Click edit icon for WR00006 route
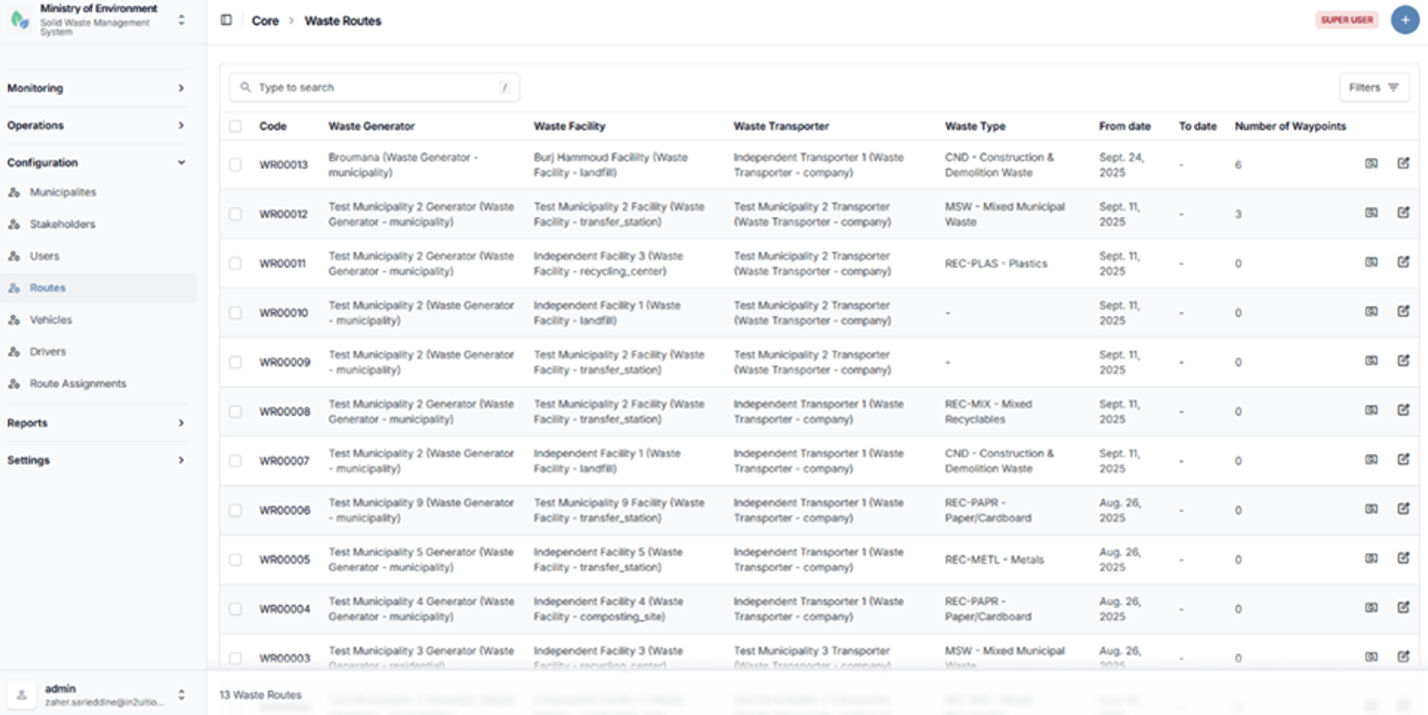This screenshot has width=1428, height=715. [1403, 508]
